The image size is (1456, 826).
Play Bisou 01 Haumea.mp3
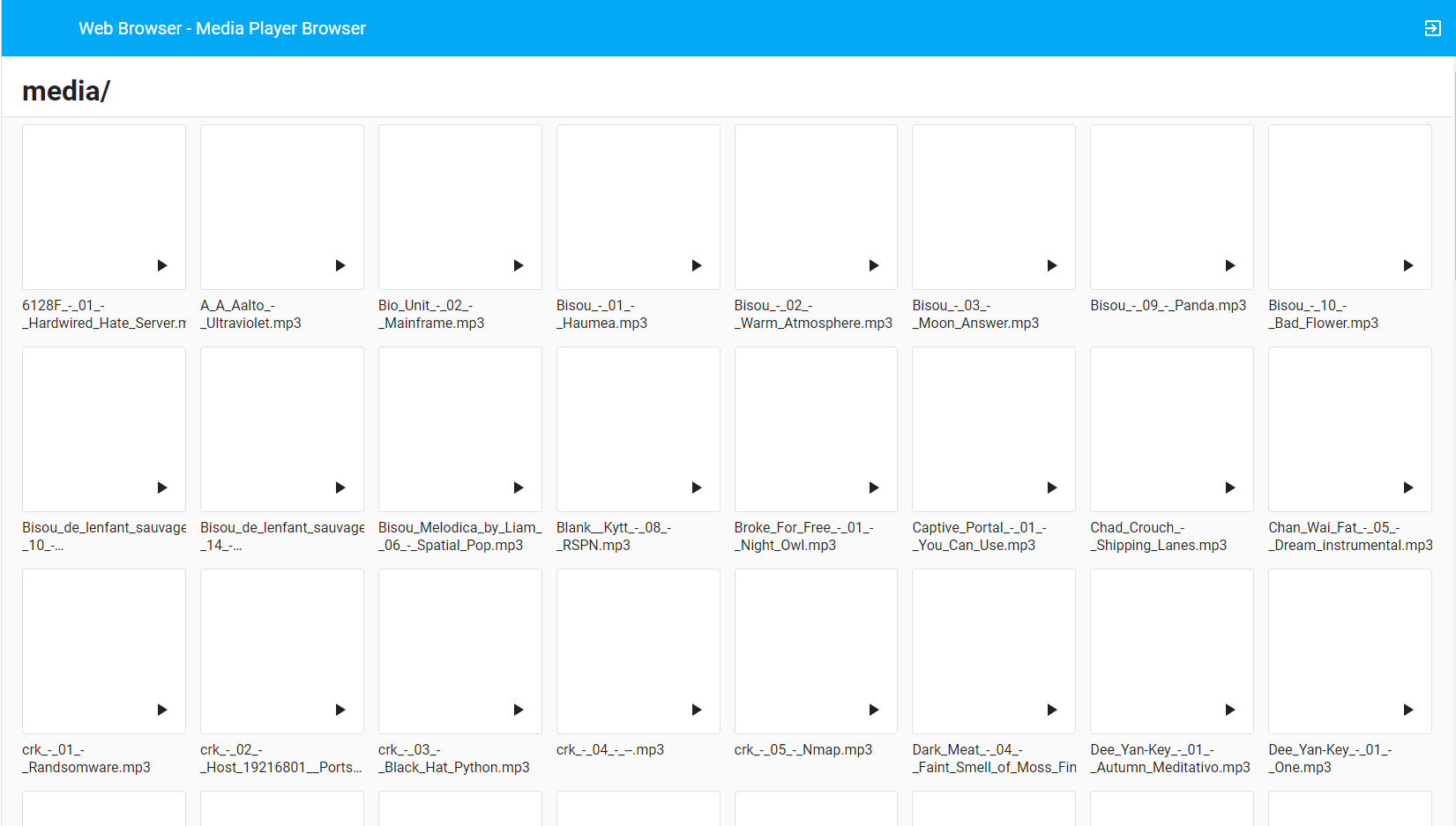pos(697,265)
